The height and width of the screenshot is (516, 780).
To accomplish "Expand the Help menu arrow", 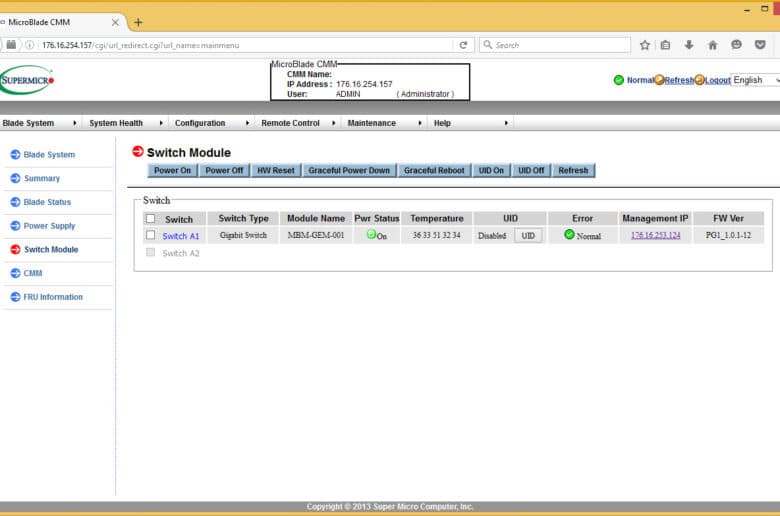I will click(x=506, y=123).
